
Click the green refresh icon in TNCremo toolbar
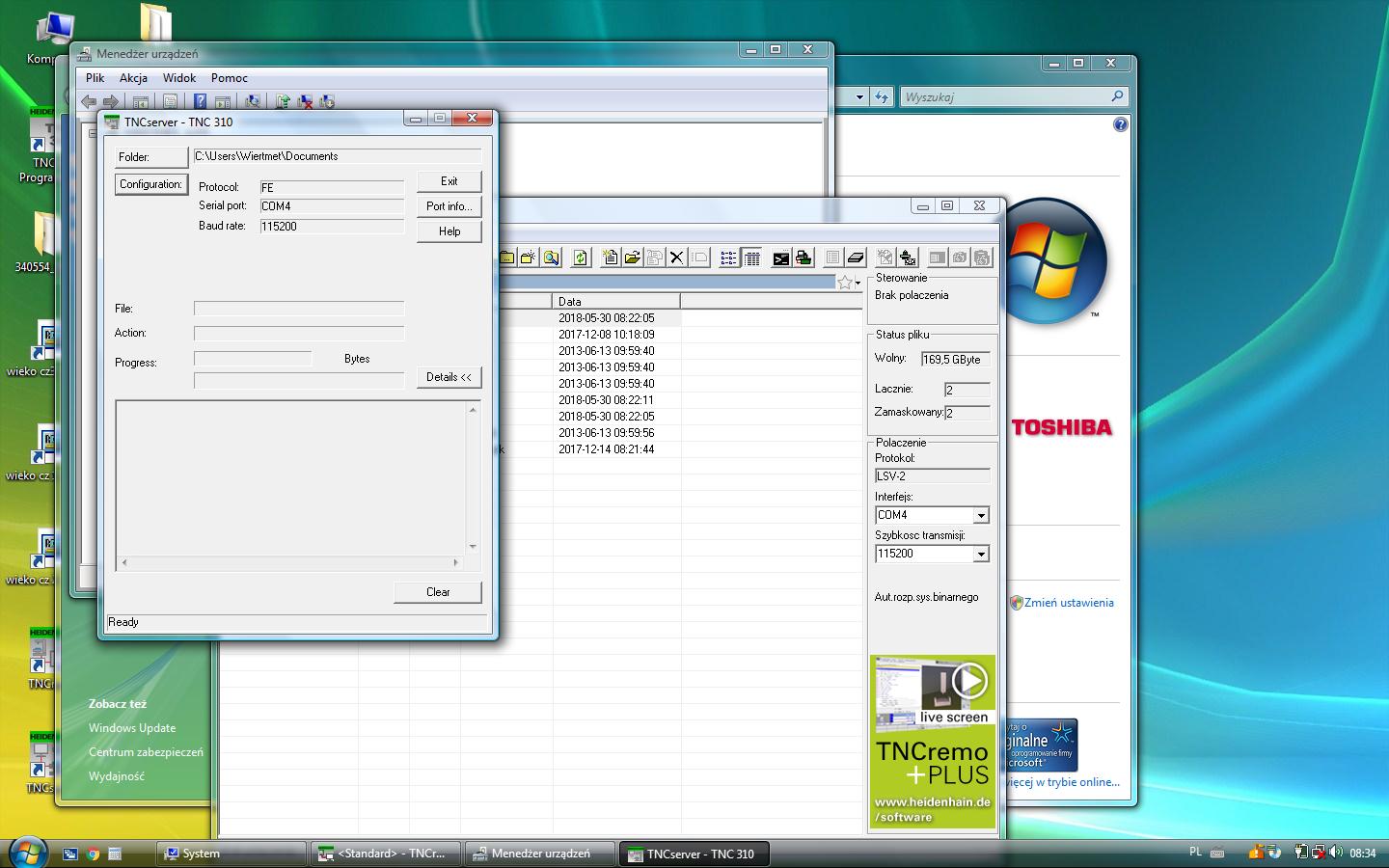[580, 258]
